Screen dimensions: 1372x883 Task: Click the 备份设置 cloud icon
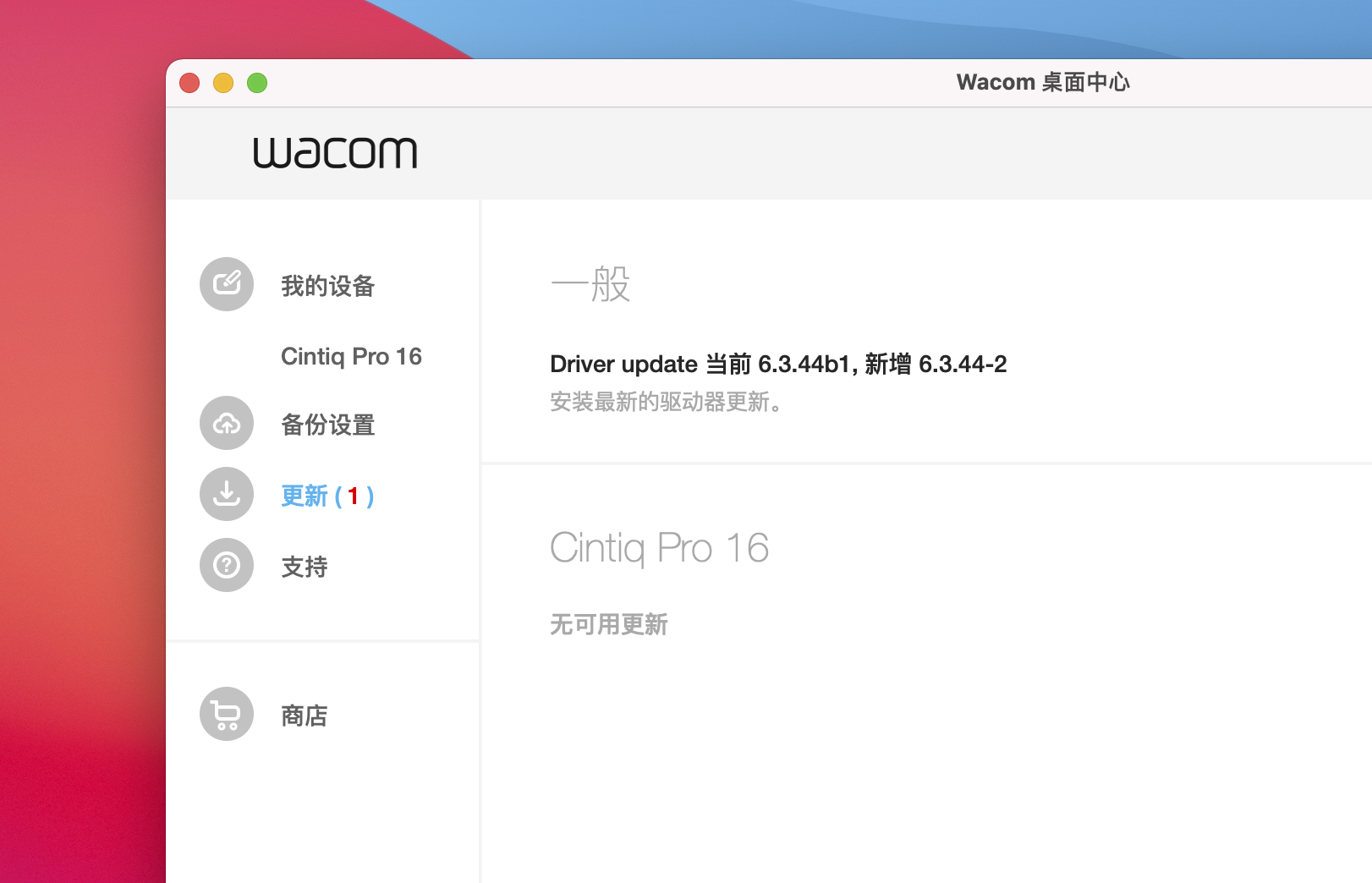226,423
